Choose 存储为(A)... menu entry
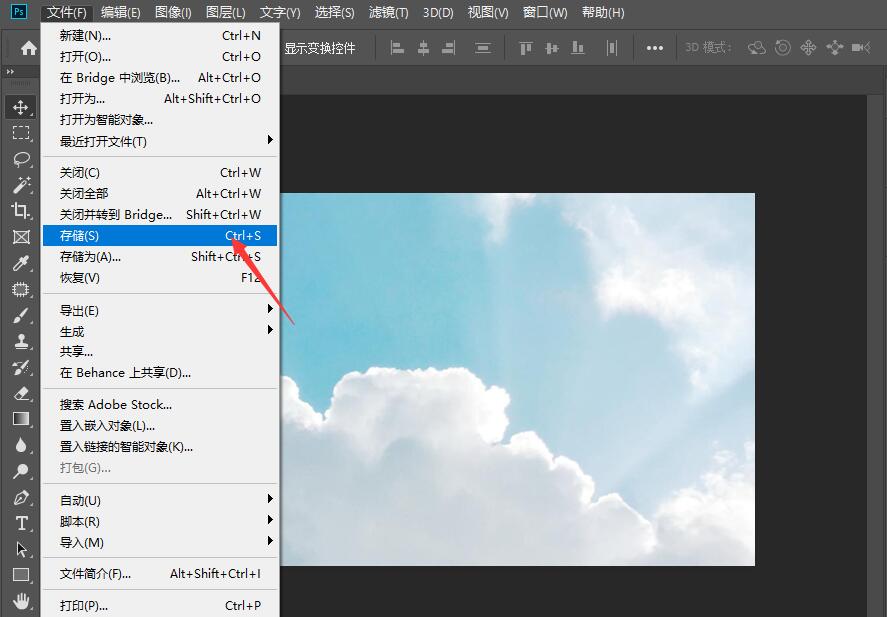The height and width of the screenshot is (617, 887). pyautogui.click(x=160, y=257)
